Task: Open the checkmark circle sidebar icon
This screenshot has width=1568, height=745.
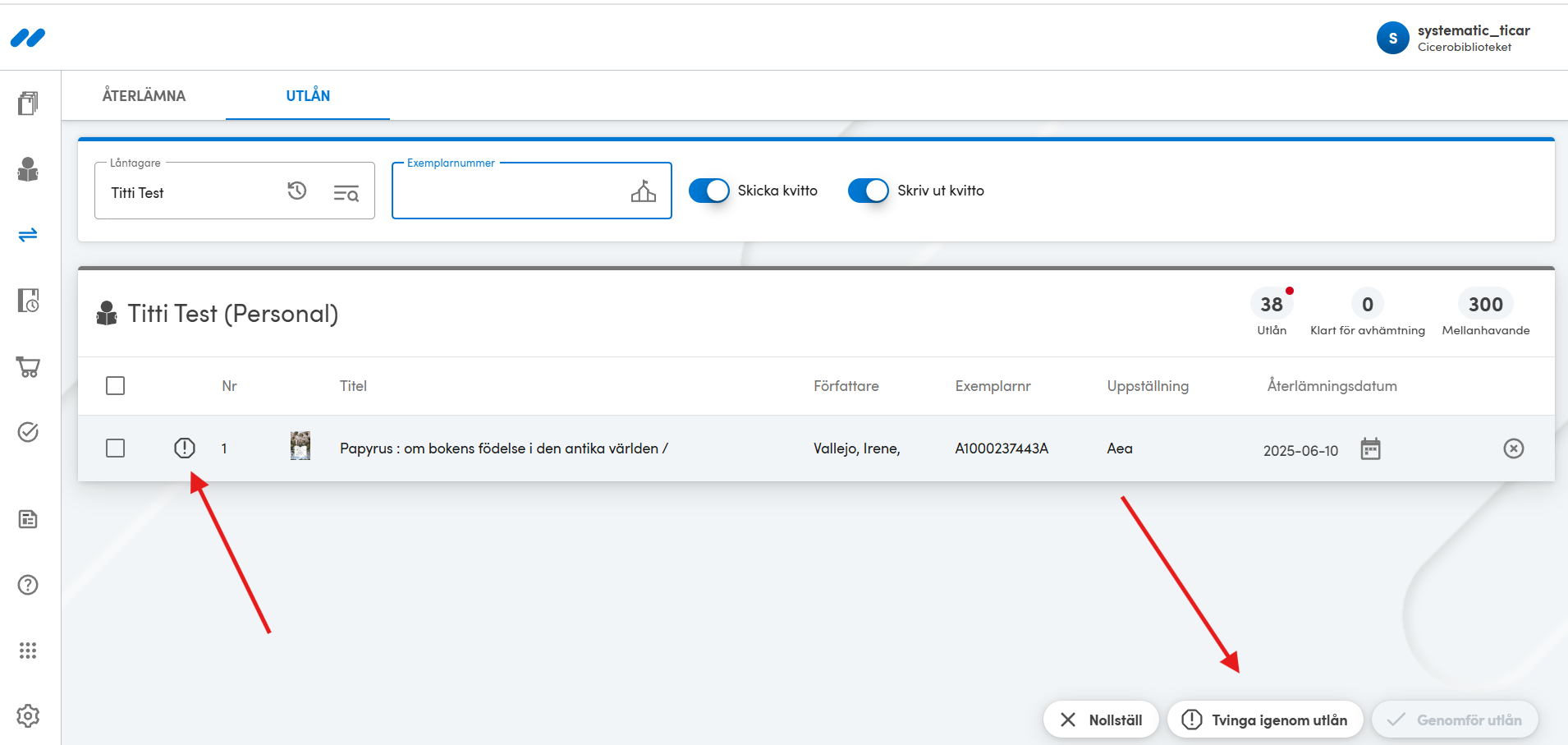Action: 28,432
